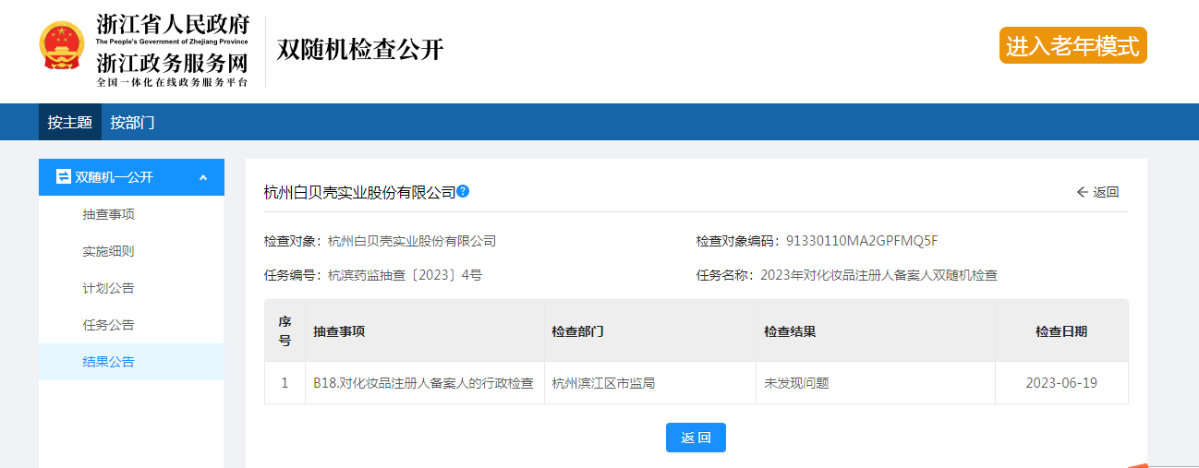
Task: Click the 检查日期 column header
Action: (x=1061, y=331)
